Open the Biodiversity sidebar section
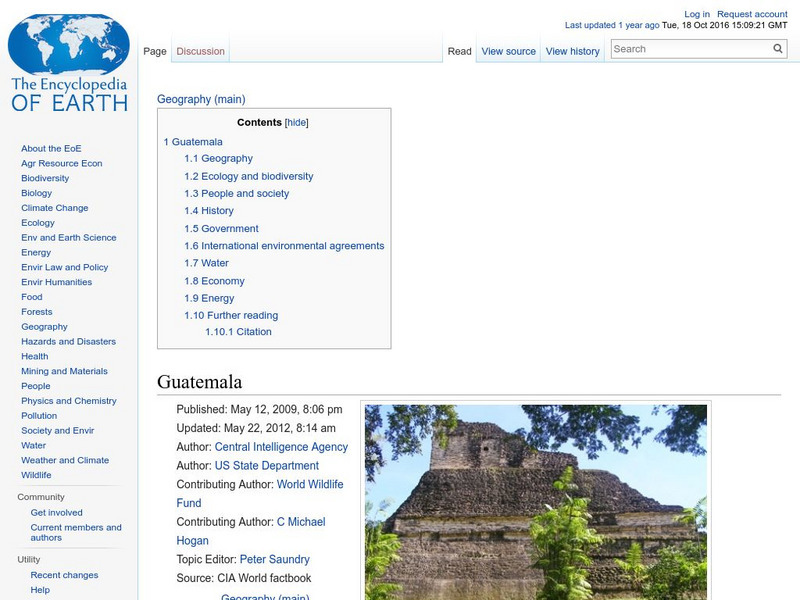Screen dimensions: 800x600 (x=44, y=178)
